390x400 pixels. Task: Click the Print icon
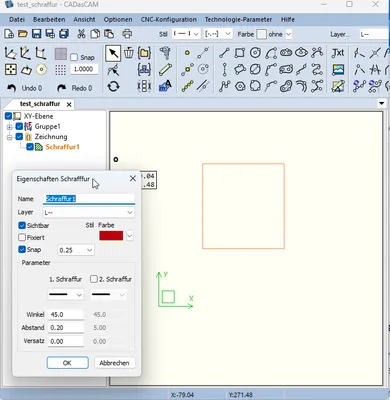tap(127, 34)
